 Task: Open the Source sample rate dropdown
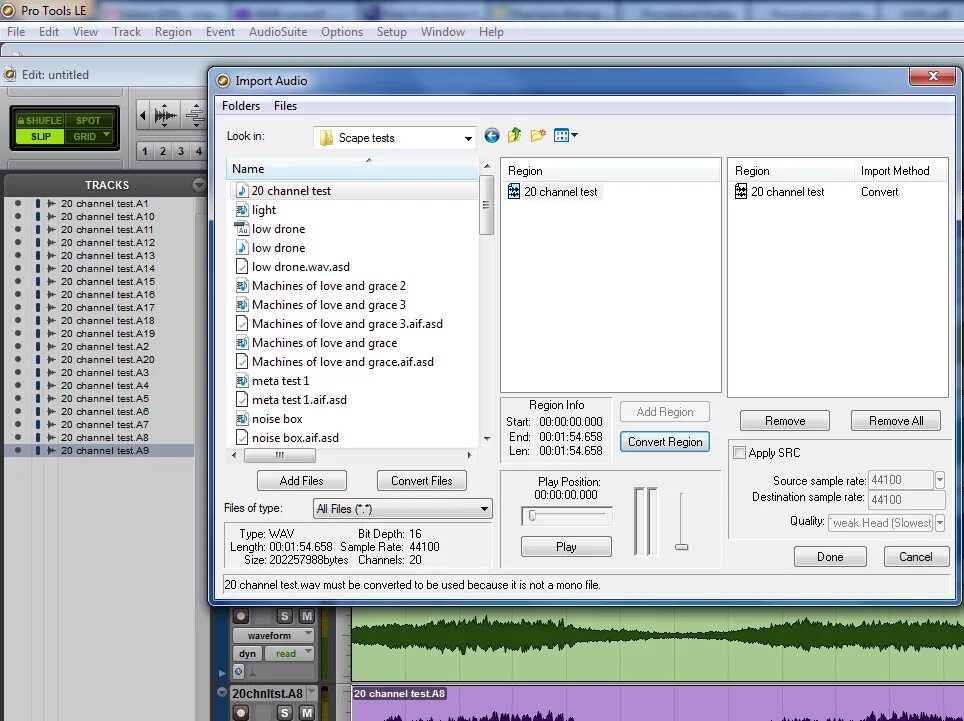pos(940,479)
